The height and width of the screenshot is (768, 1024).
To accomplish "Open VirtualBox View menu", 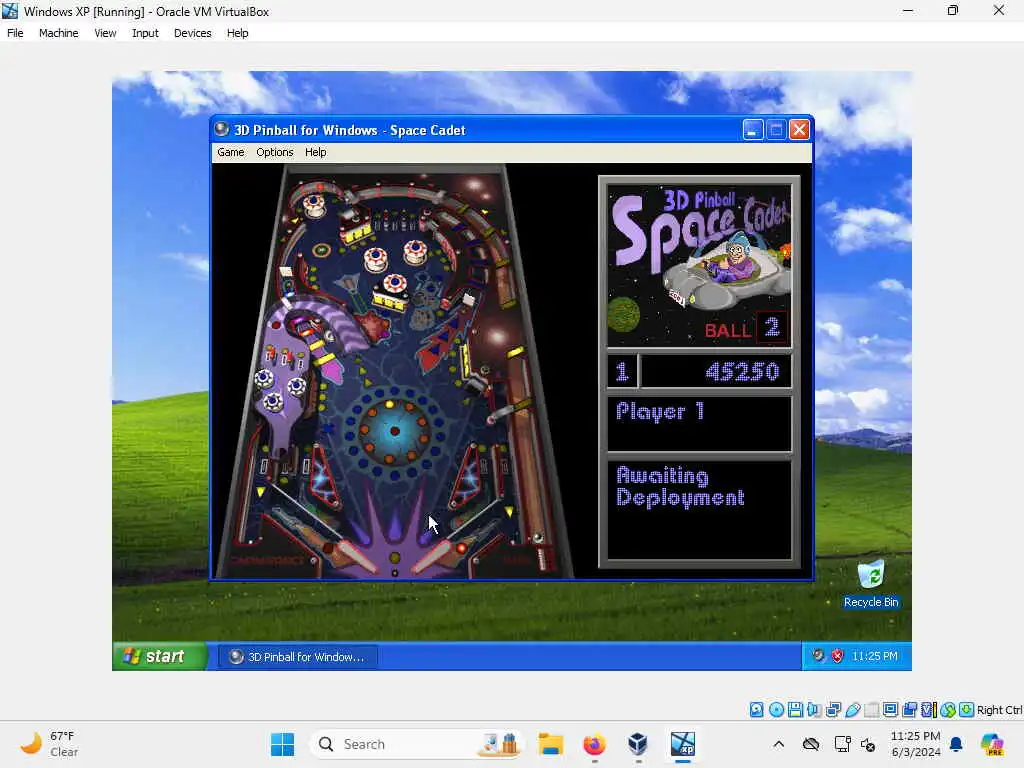I will [104, 33].
